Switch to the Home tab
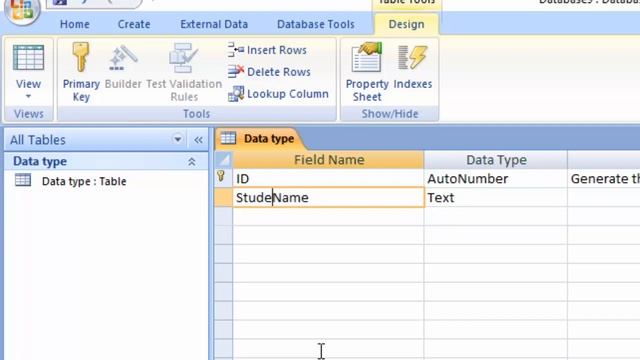The height and width of the screenshot is (360, 640). coord(75,24)
